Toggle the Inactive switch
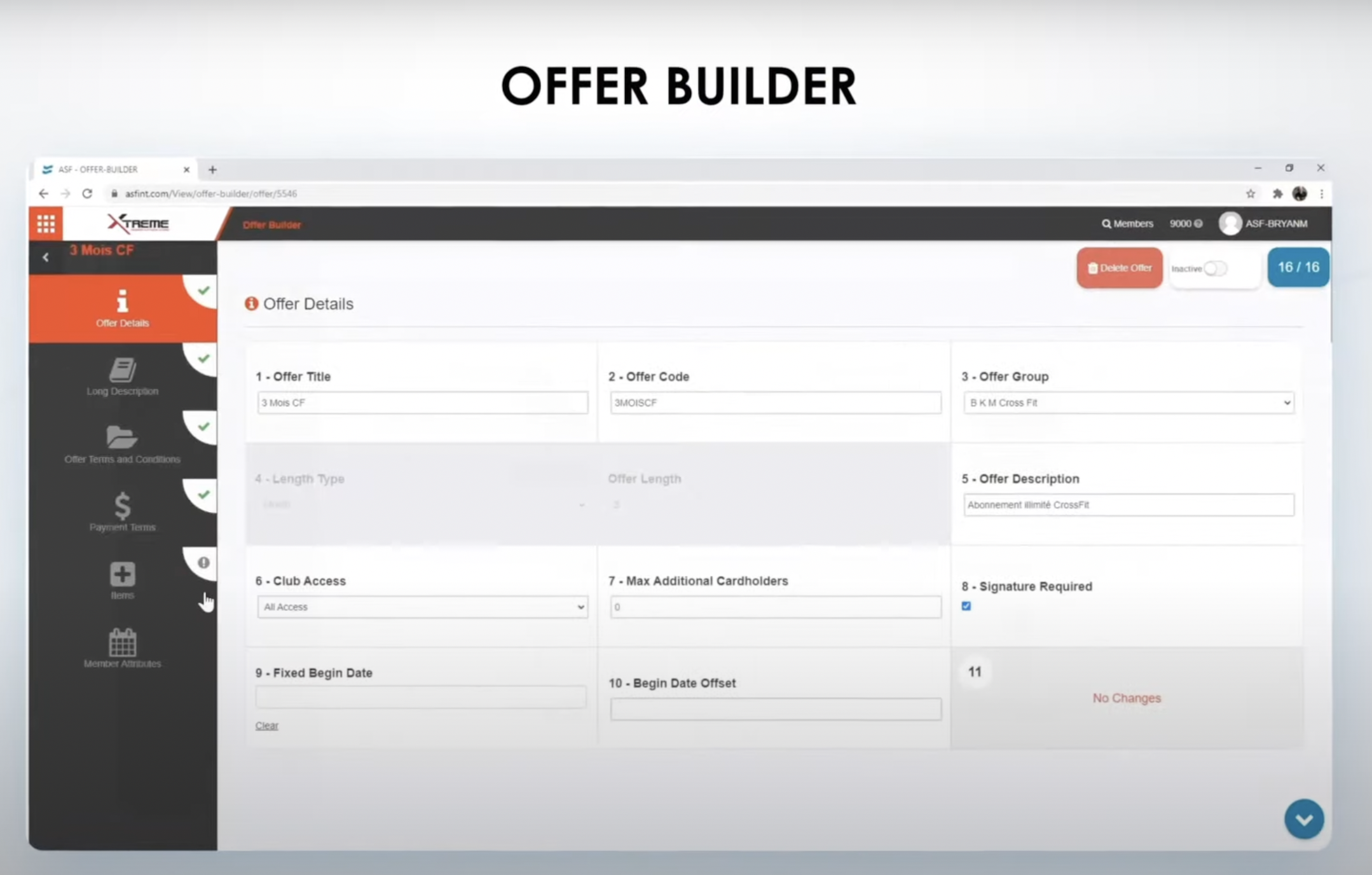1372x875 pixels. (x=1215, y=268)
